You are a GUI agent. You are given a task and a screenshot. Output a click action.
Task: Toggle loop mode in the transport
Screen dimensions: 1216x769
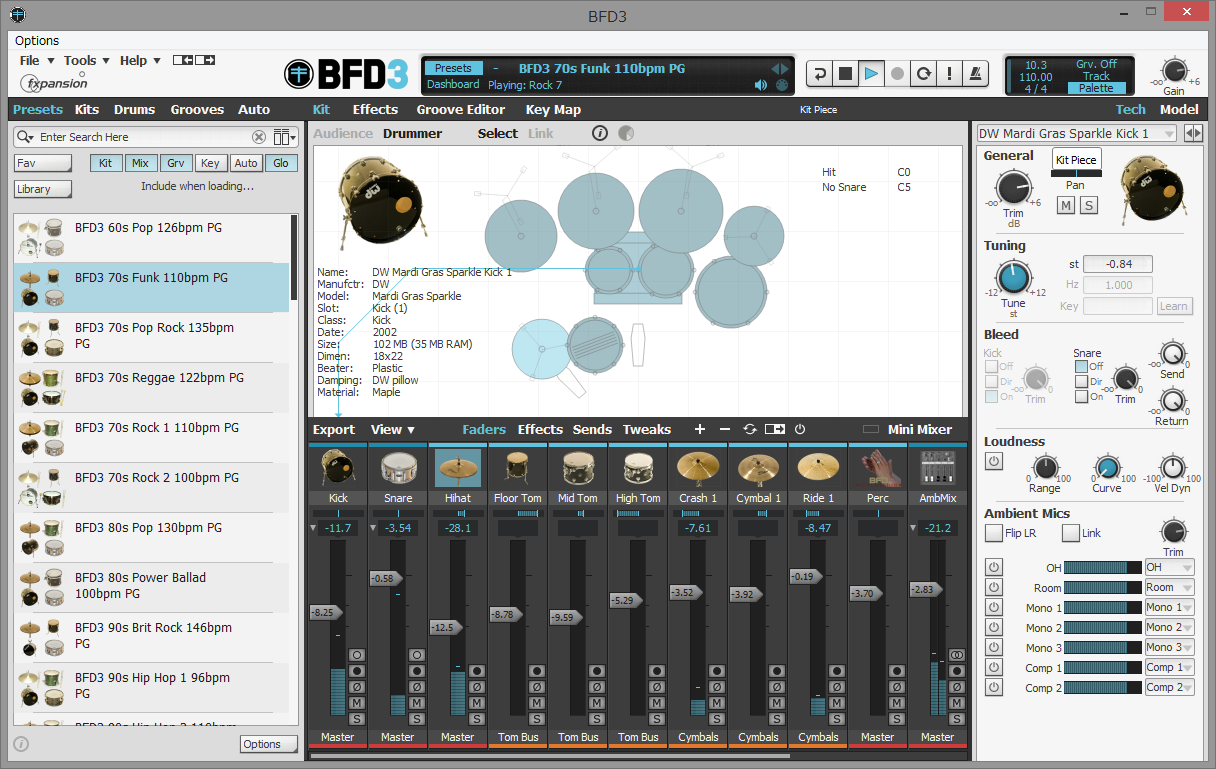pyautogui.click(x=923, y=73)
